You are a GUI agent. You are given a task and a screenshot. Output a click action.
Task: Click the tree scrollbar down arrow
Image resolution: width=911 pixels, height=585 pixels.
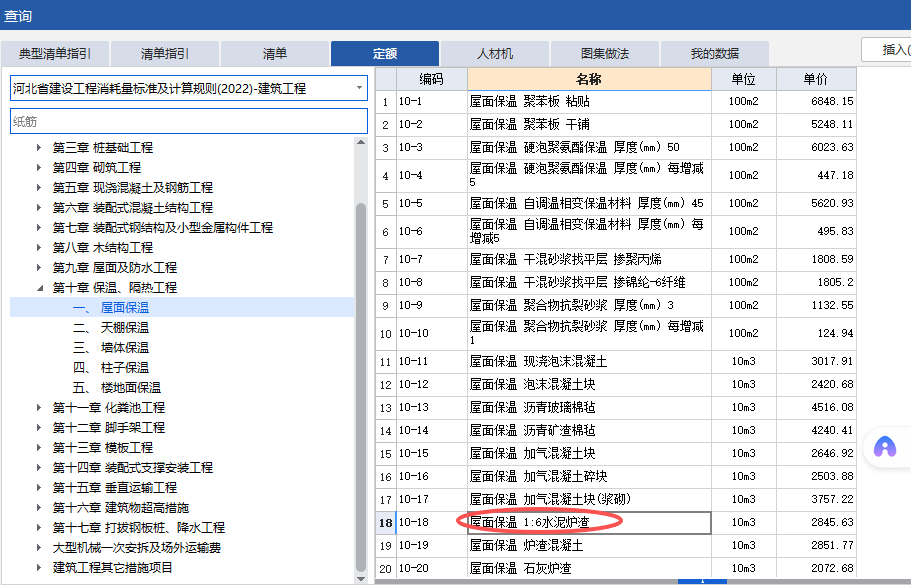pos(361,579)
